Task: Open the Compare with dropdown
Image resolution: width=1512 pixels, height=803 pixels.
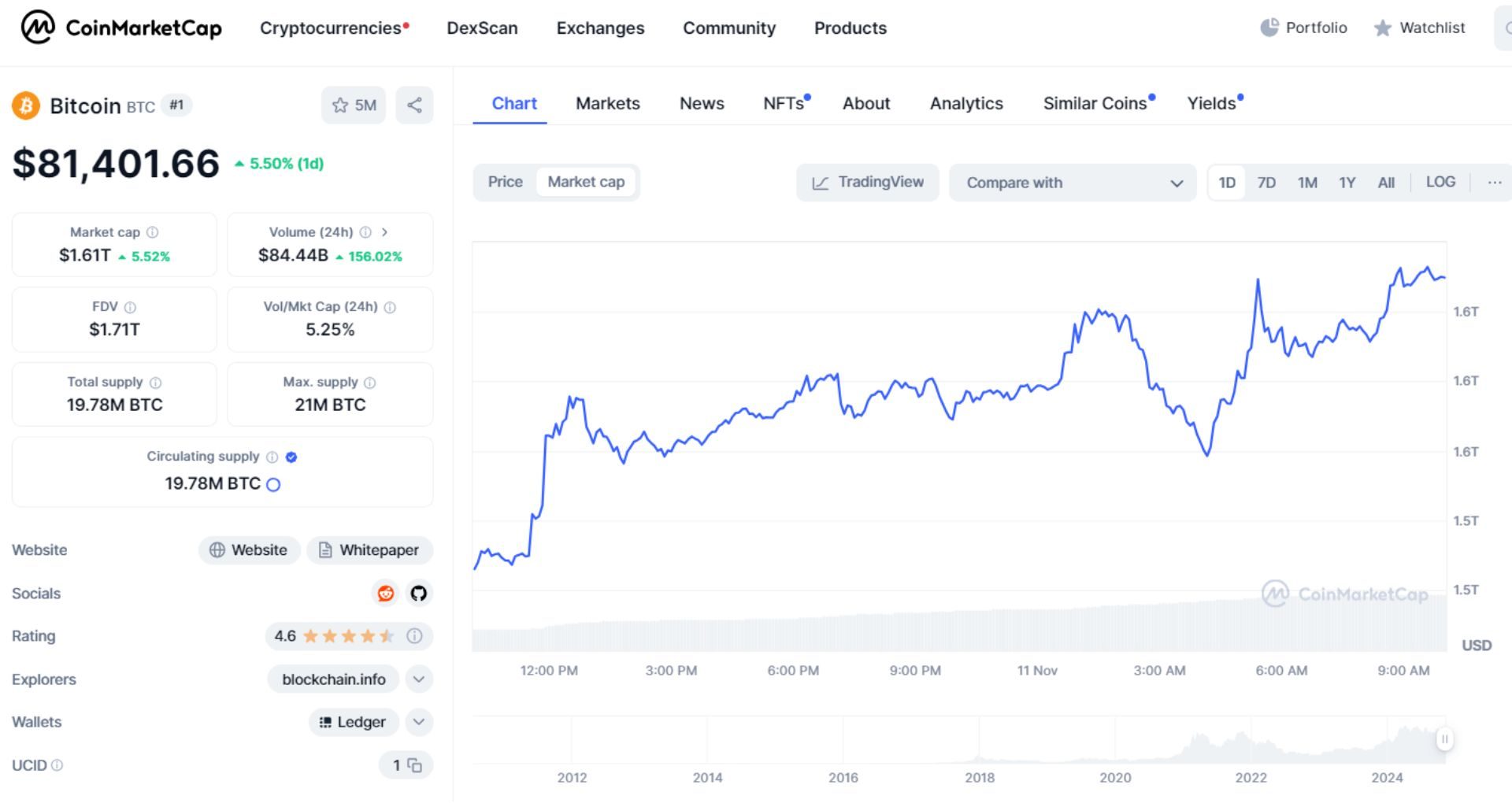Action: pyautogui.click(x=1073, y=183)
